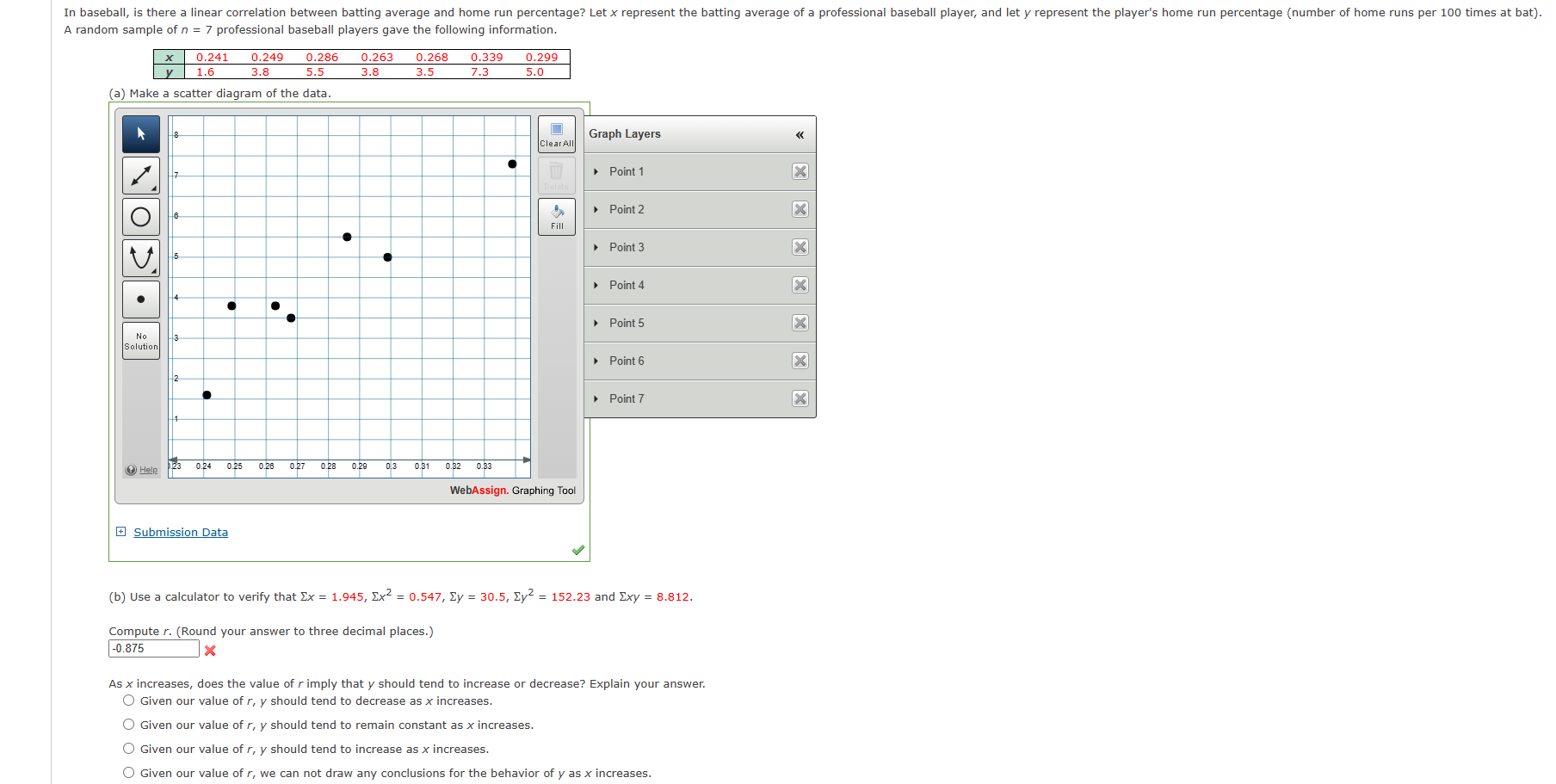Screen dimensions: 1556x784
Task: Select the parabola drawing tool
Action: tap(140, 257)
